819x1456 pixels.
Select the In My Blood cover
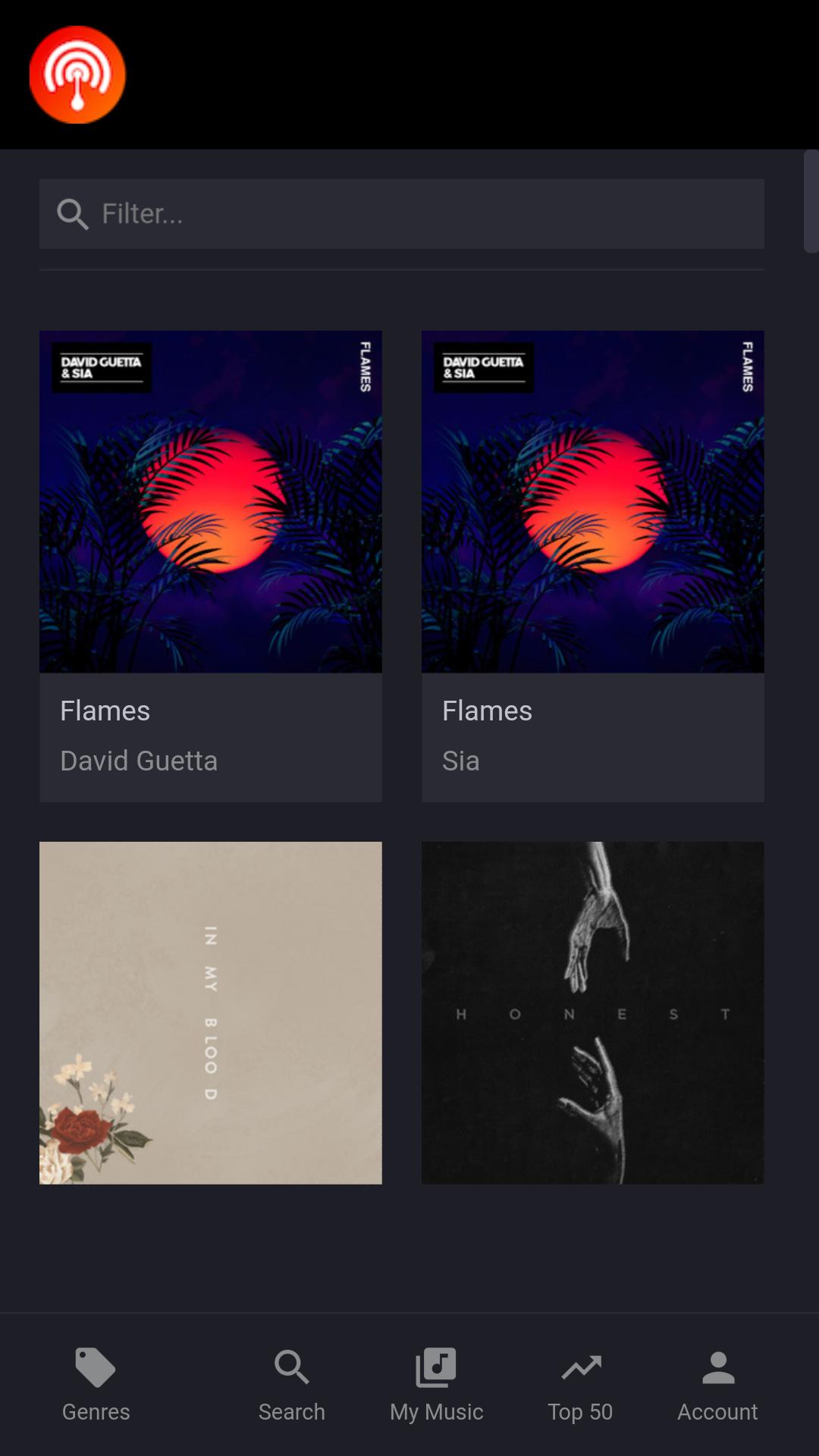(211, 1012)
